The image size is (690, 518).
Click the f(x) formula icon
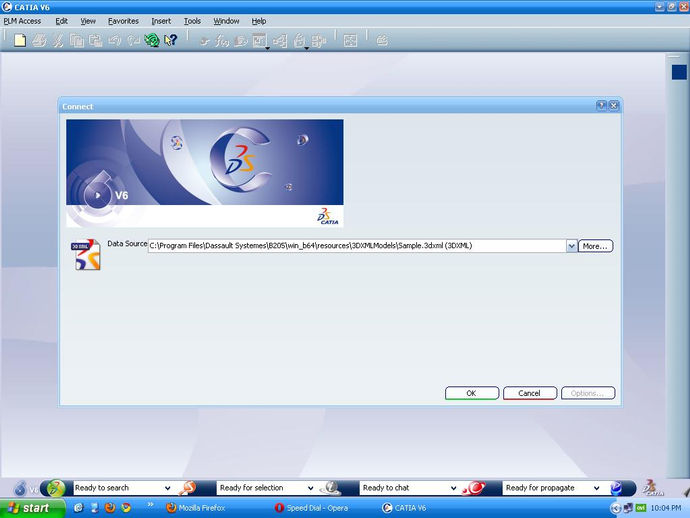pos(222,41)
